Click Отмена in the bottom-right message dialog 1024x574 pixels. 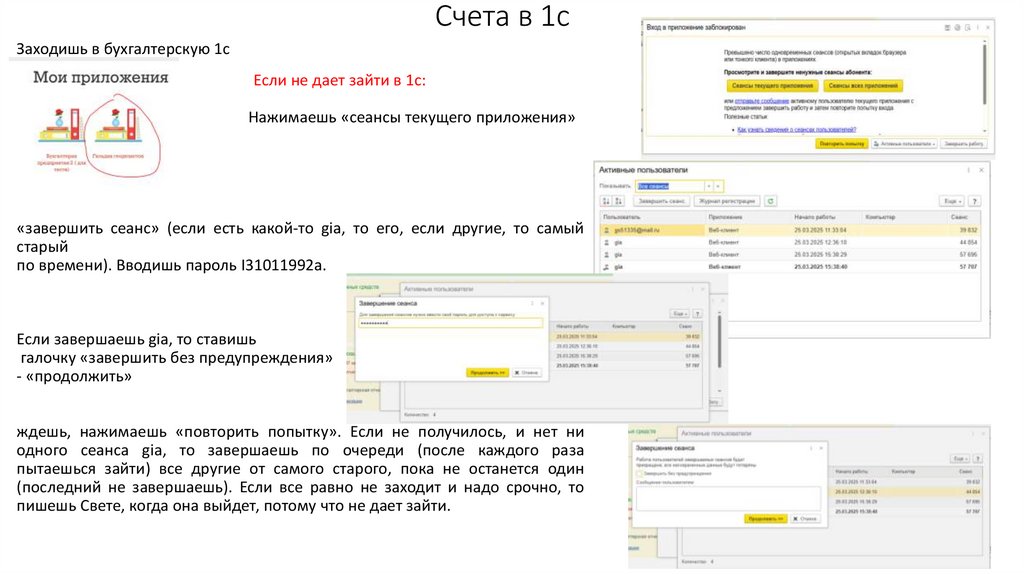(805, 518)
